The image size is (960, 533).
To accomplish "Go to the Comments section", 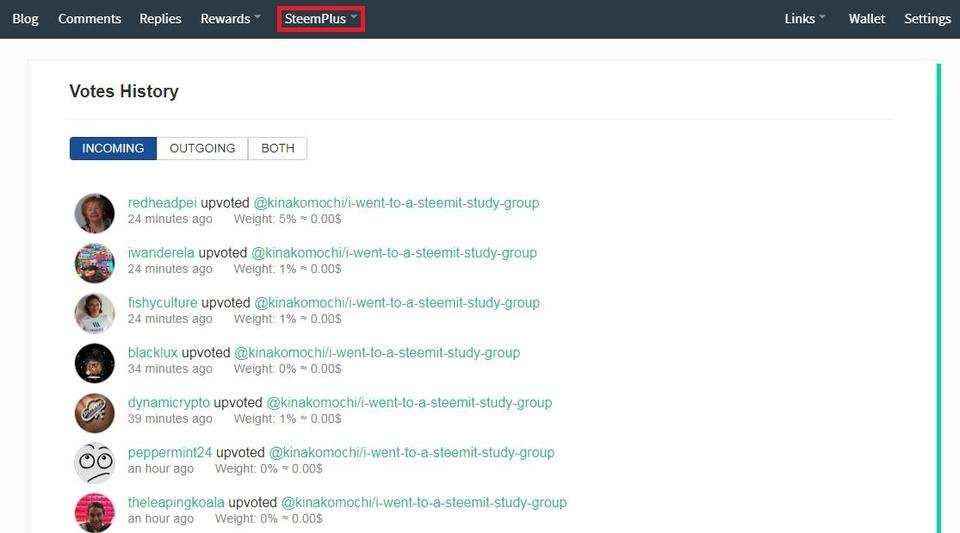I will tap(89, 19).
